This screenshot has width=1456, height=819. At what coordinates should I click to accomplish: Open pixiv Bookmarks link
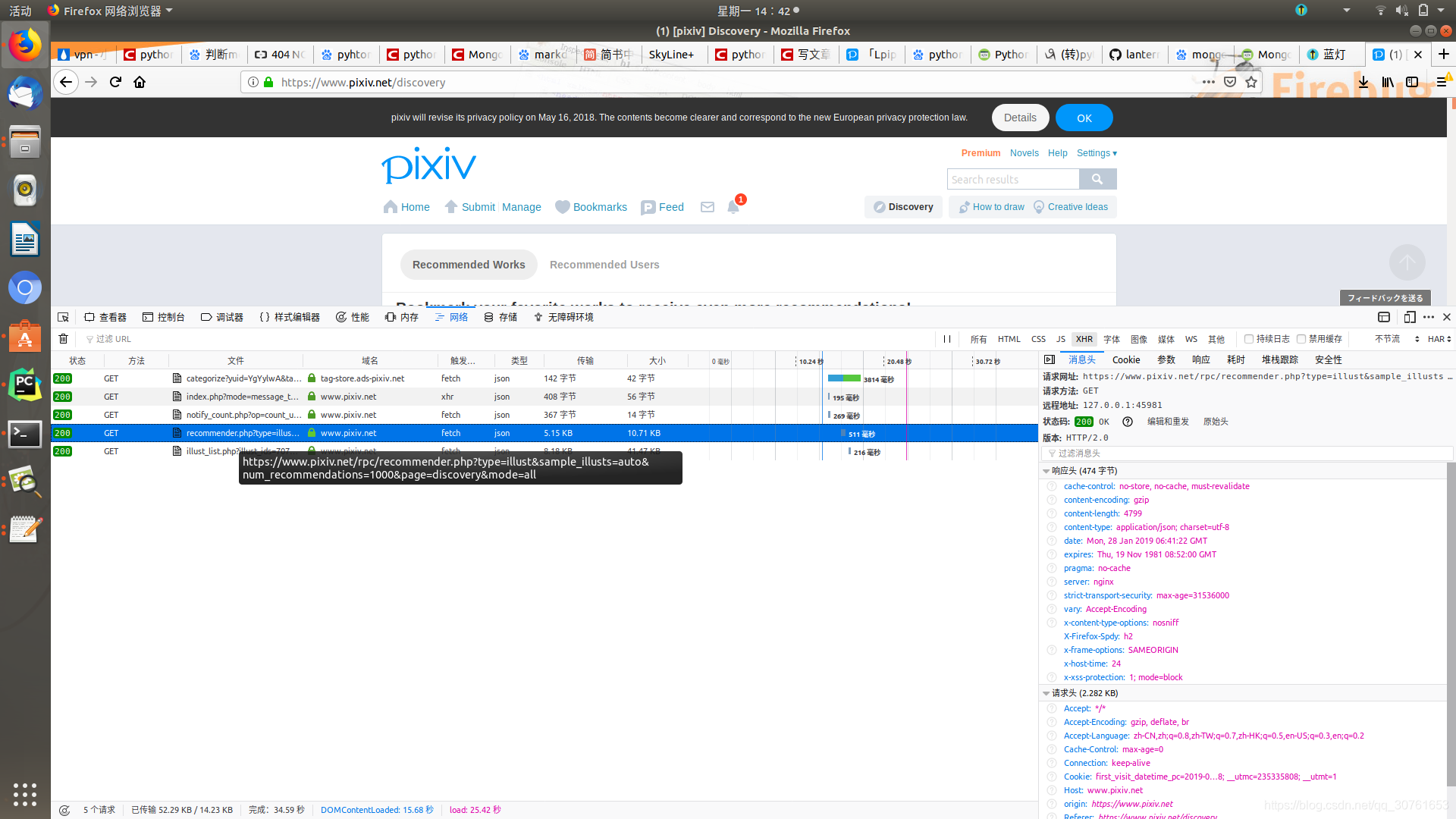click(591, 207)
